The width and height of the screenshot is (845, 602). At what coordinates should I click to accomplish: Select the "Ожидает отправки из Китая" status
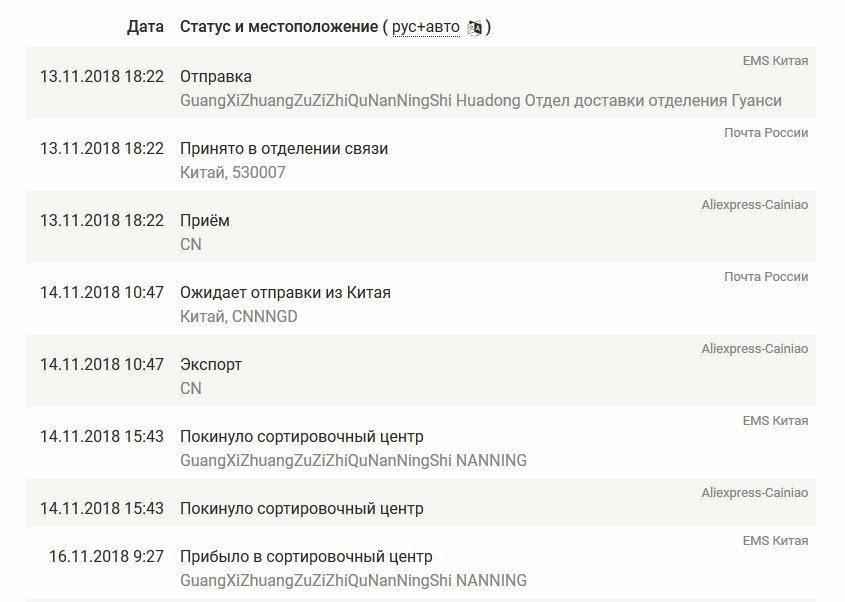click(x=285, y=293)
